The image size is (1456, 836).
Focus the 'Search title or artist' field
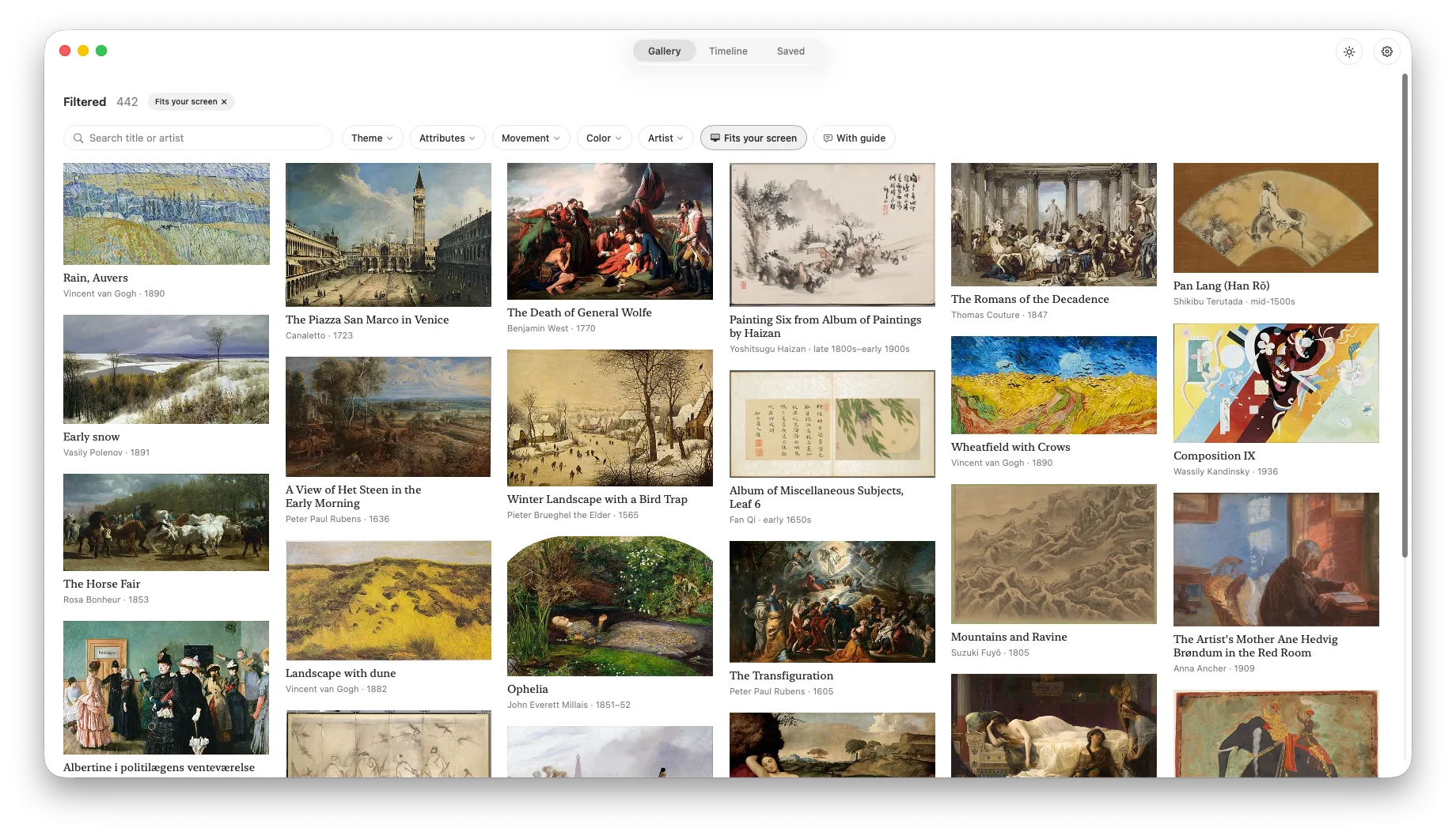click(198, 138)
